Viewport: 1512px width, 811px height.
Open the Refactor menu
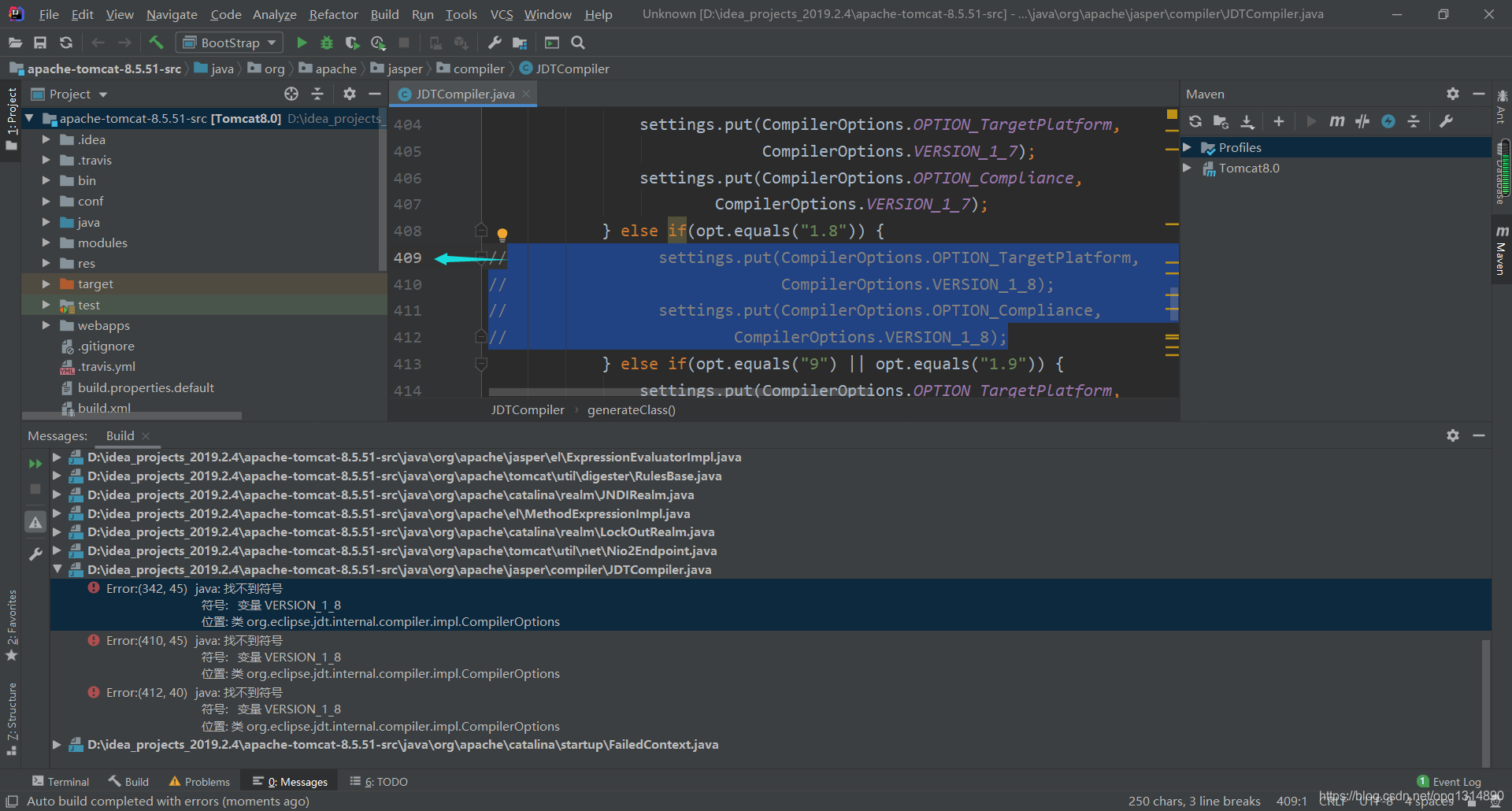pos(333,14)
